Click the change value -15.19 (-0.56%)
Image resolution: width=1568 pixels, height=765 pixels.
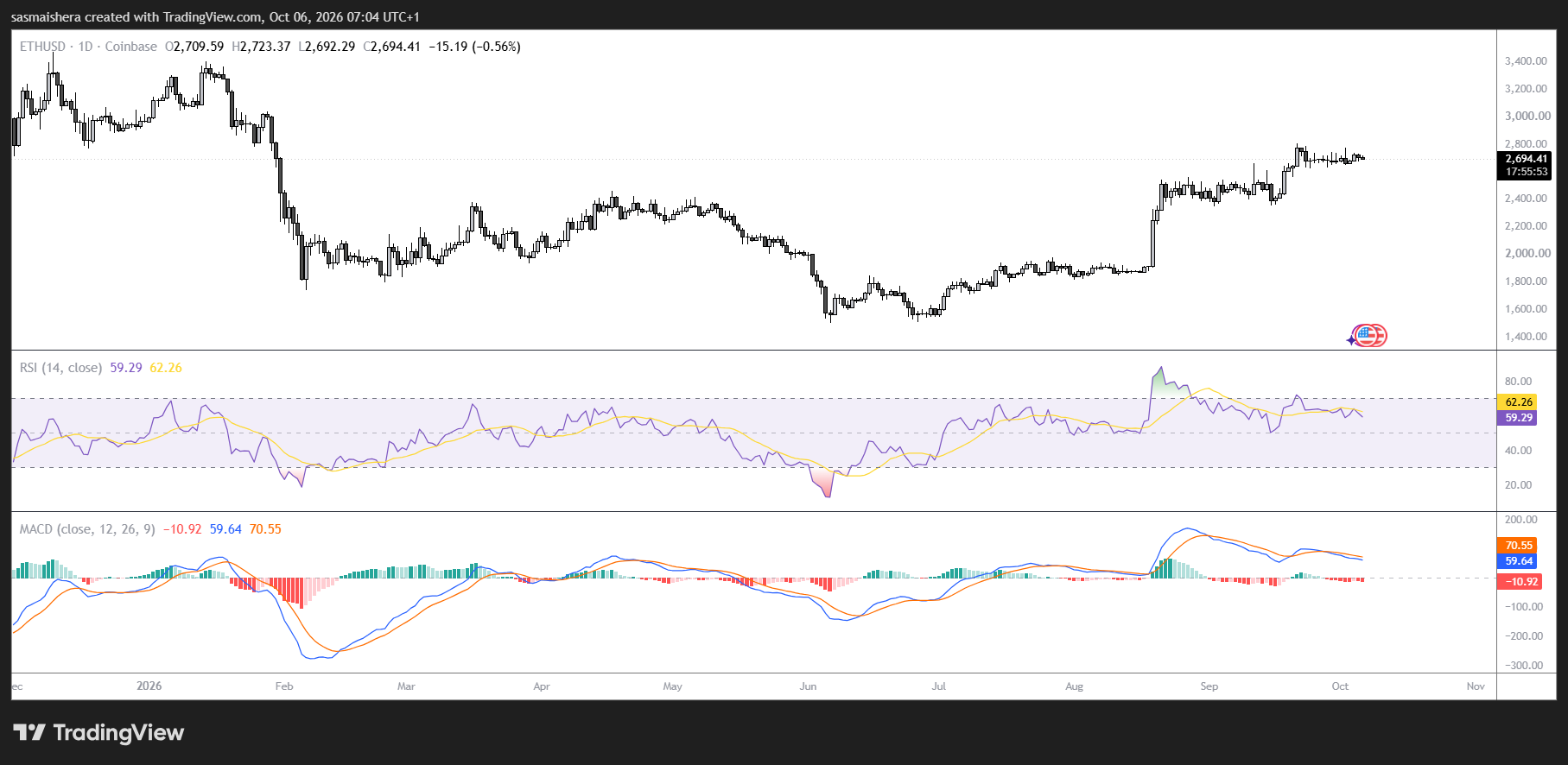click(474, 47)
